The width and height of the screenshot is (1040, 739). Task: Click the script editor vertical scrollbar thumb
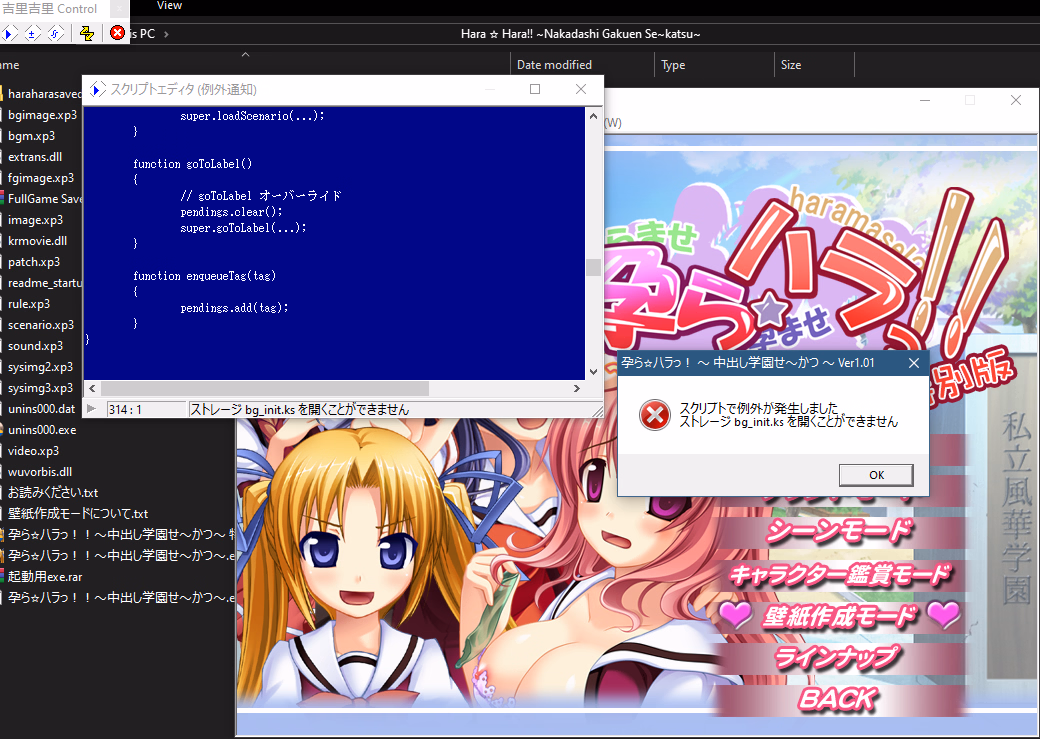pyautogui.click(x=593, y=267)
